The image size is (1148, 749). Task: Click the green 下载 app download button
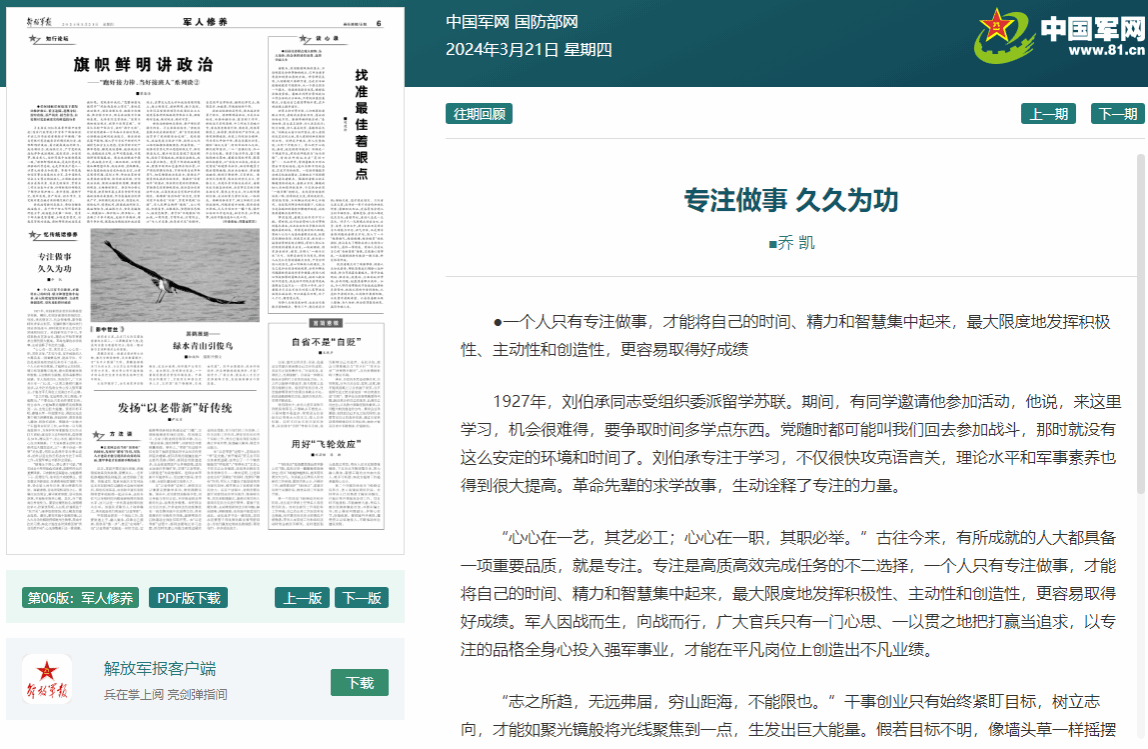359,683
